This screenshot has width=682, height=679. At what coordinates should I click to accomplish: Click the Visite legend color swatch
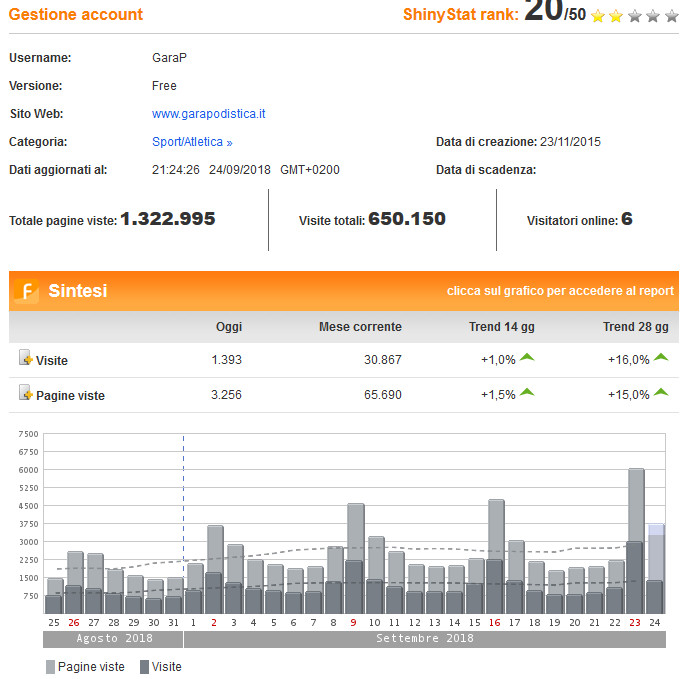tap(144, 667)
